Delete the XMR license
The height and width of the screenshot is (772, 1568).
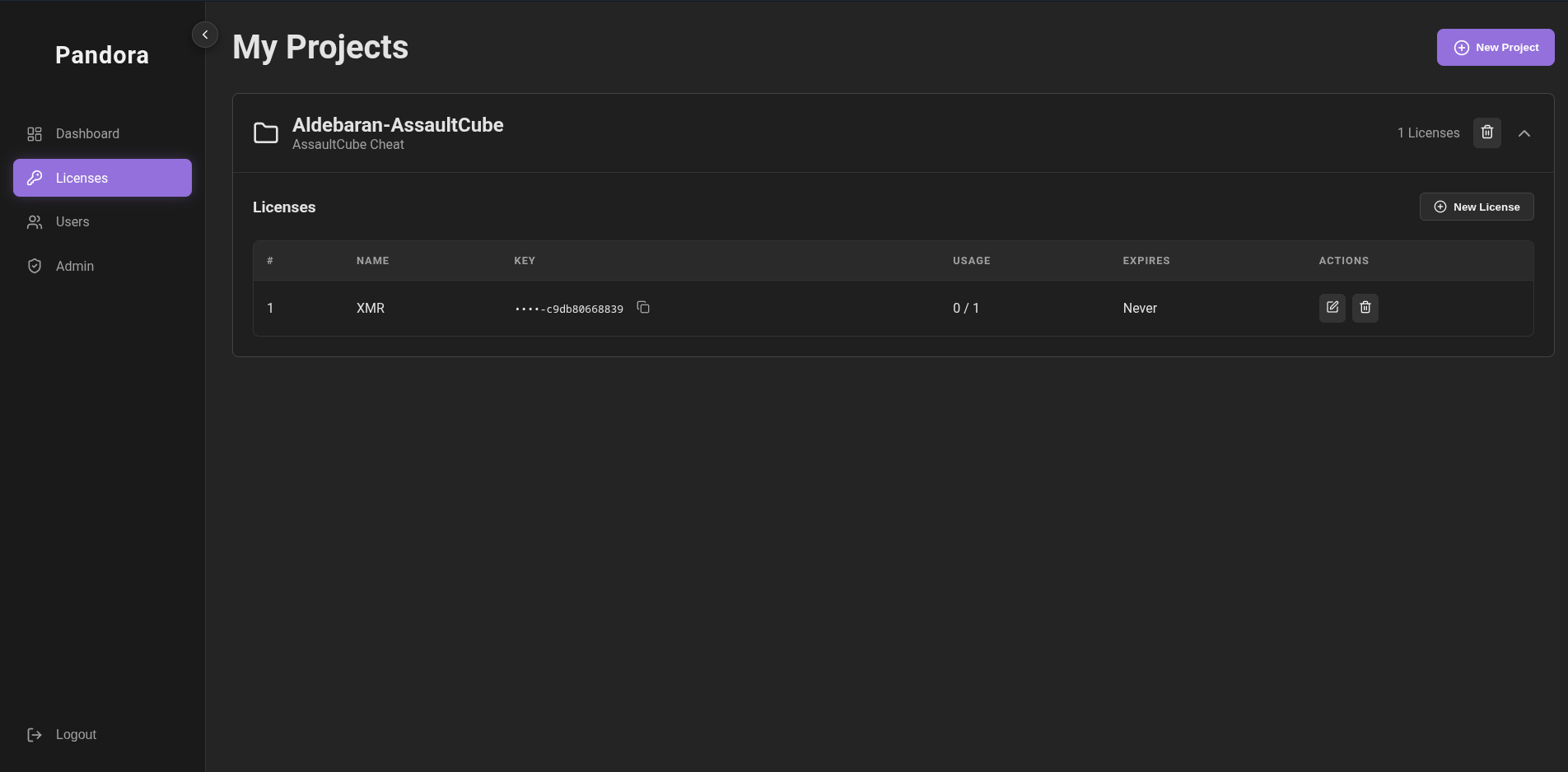(1365, 308)
